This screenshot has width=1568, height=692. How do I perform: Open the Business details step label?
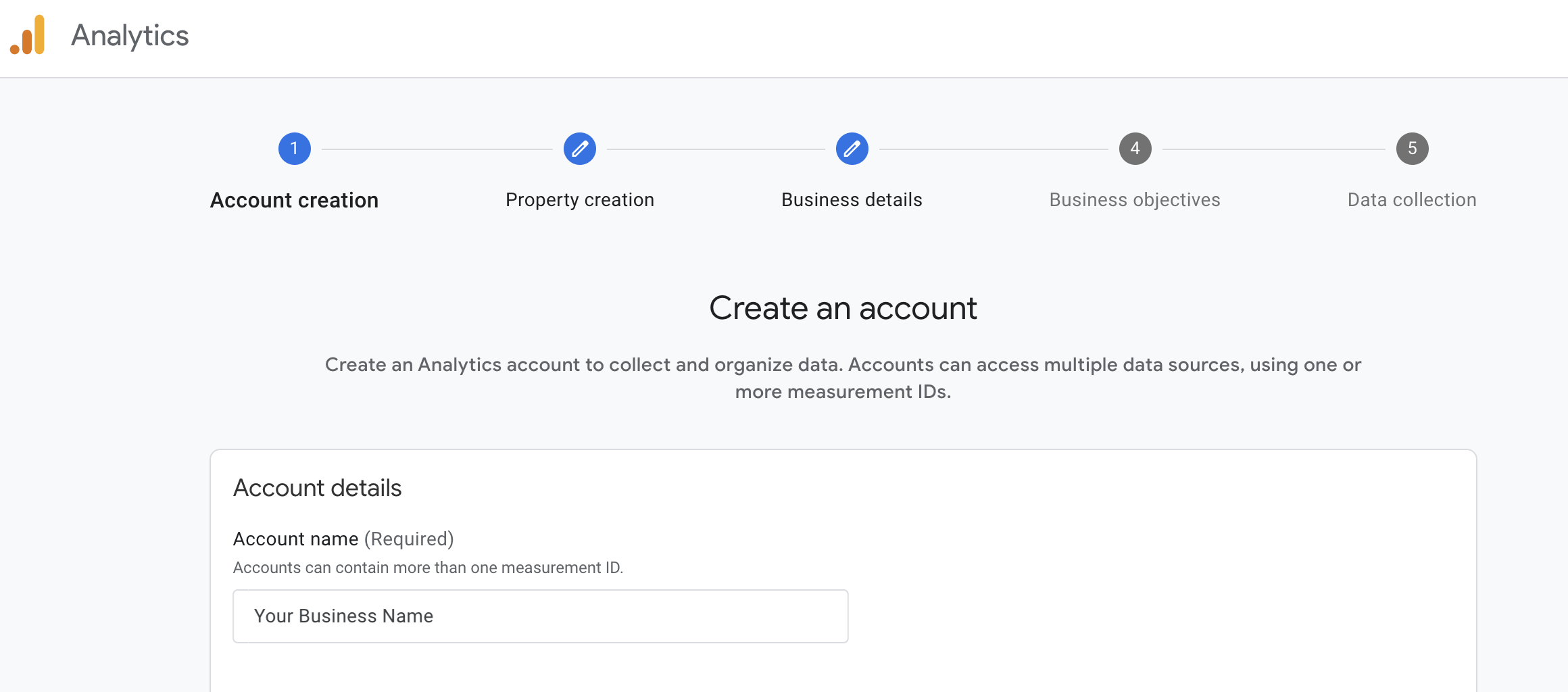[x=852, y=200]
